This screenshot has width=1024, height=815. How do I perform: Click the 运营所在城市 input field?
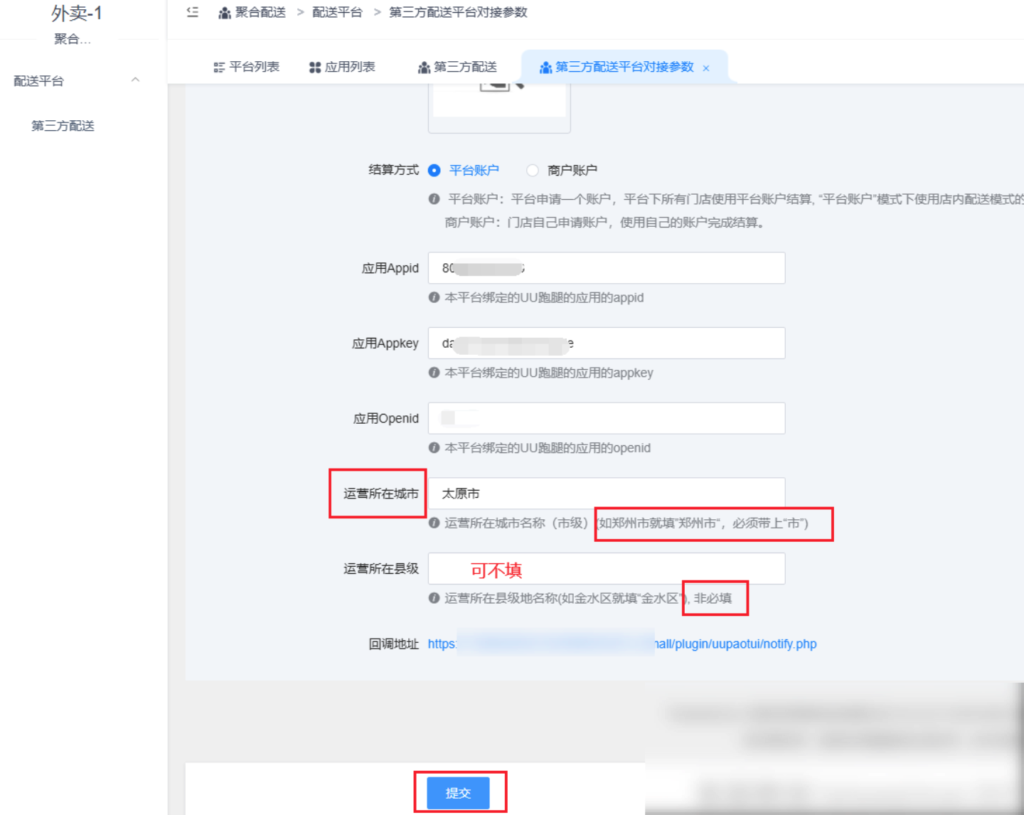click(x=606, y=493)
